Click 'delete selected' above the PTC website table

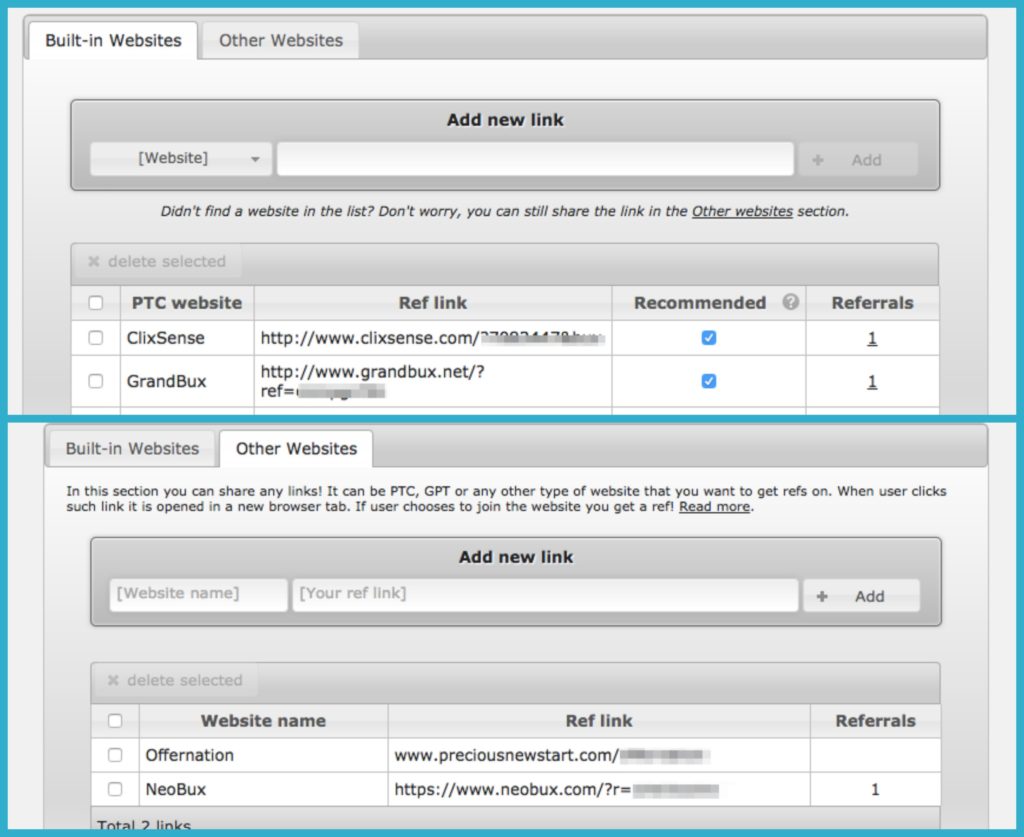[157, 262]
